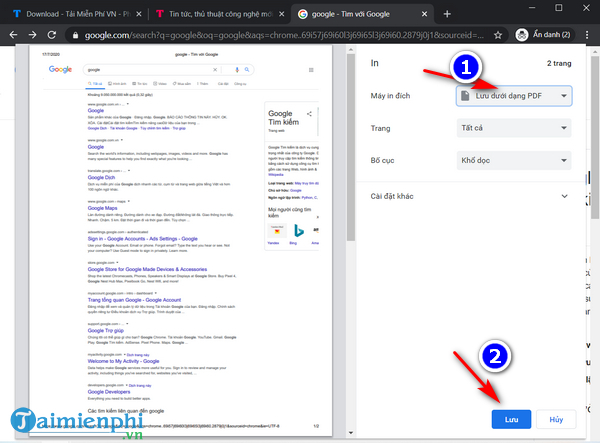Reload the current page
Screen dimensions: 600x443
point(52,35)
